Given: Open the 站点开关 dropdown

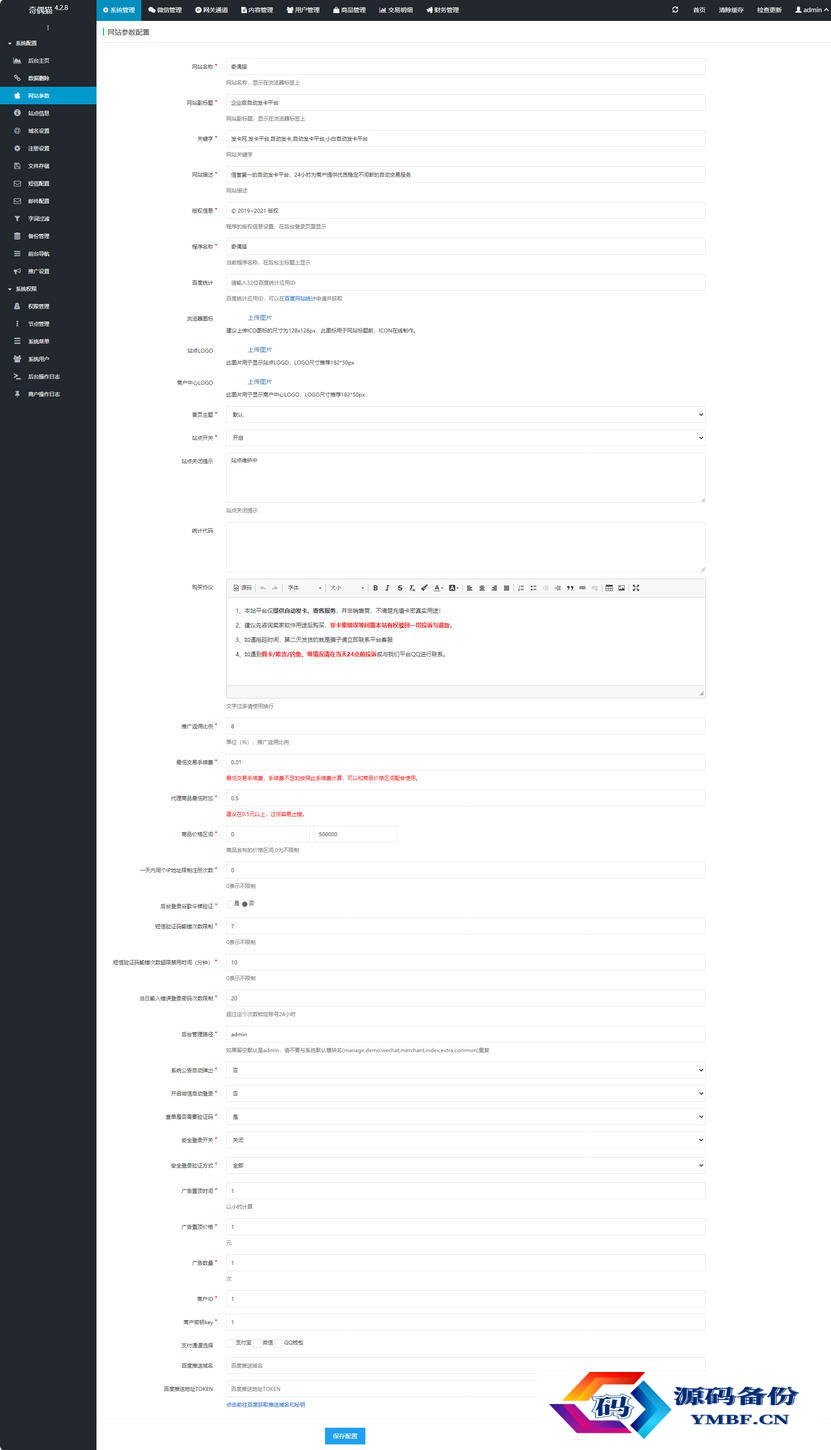Looking at the screenshot, I should [466, 437].
